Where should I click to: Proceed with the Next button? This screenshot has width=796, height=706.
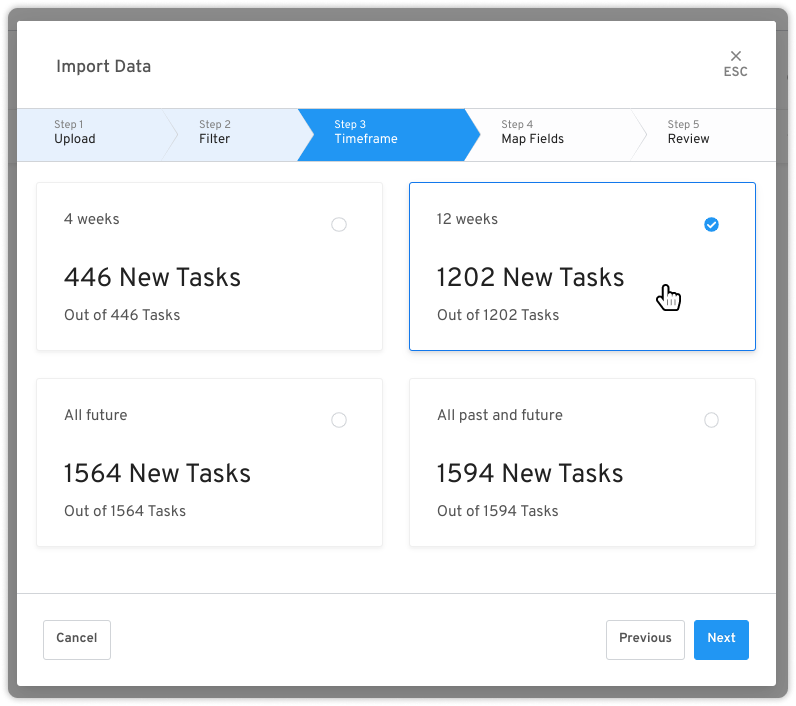tap(721, 640)
